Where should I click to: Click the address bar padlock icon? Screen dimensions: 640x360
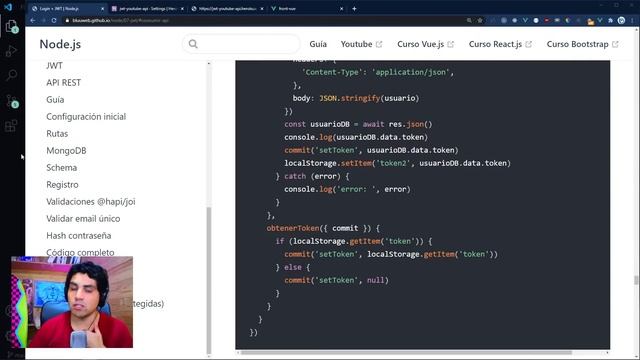point(67,20)
